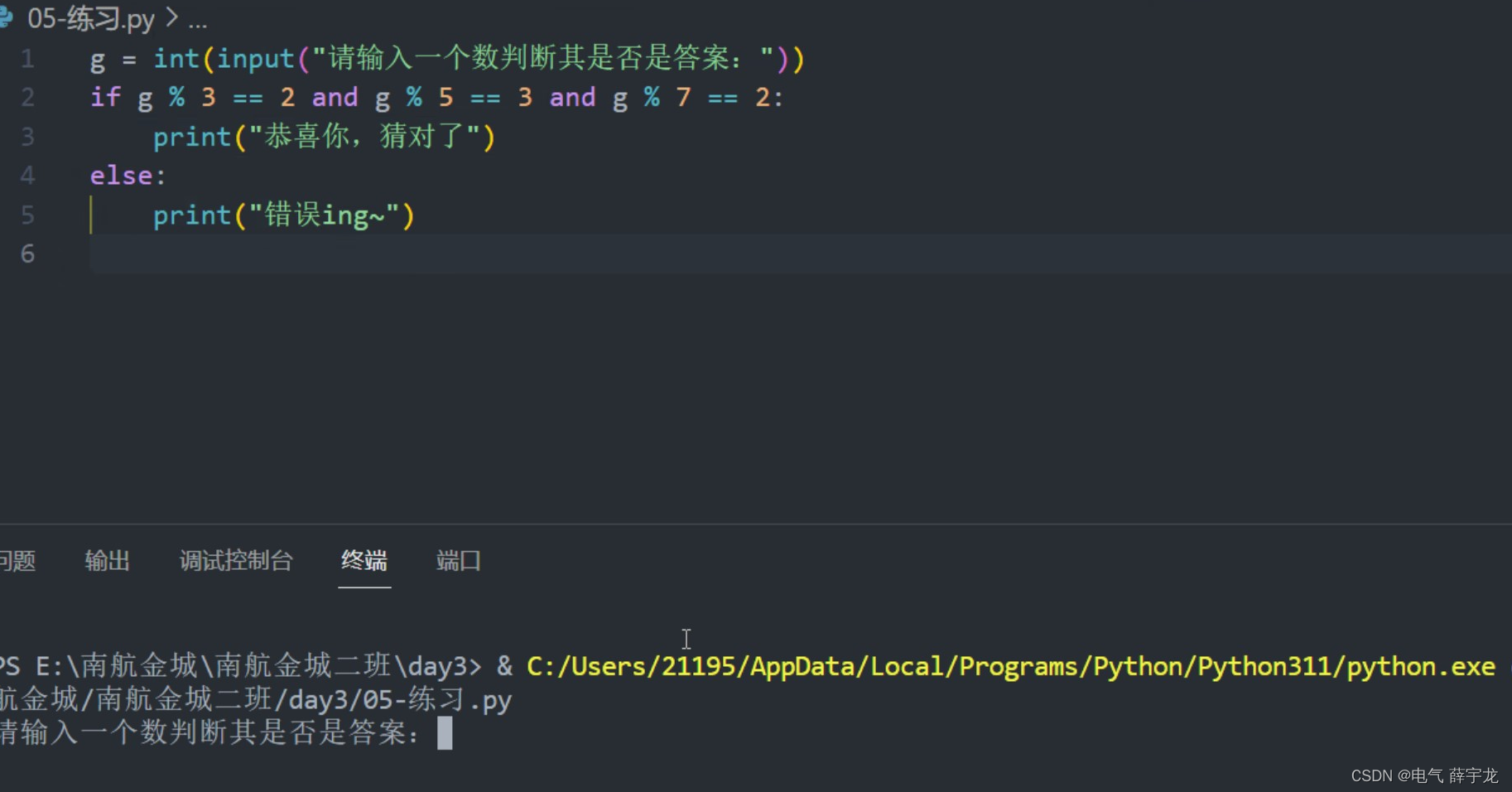The width and height of the screenshot is (1512, 792).
Task: Click line number 1 in the gutter
Action: 28,59
